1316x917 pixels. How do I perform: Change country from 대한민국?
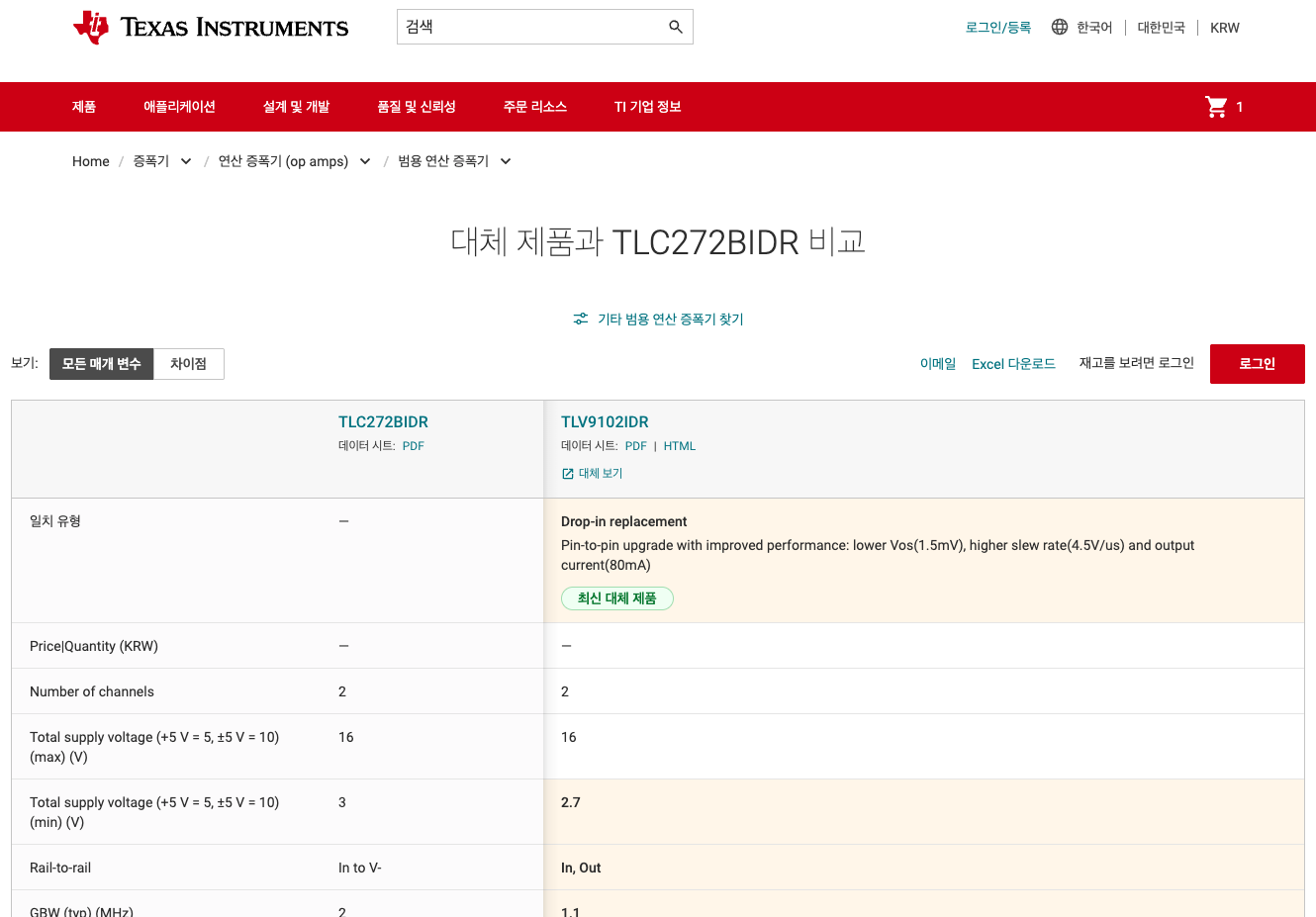[1162, 28]
